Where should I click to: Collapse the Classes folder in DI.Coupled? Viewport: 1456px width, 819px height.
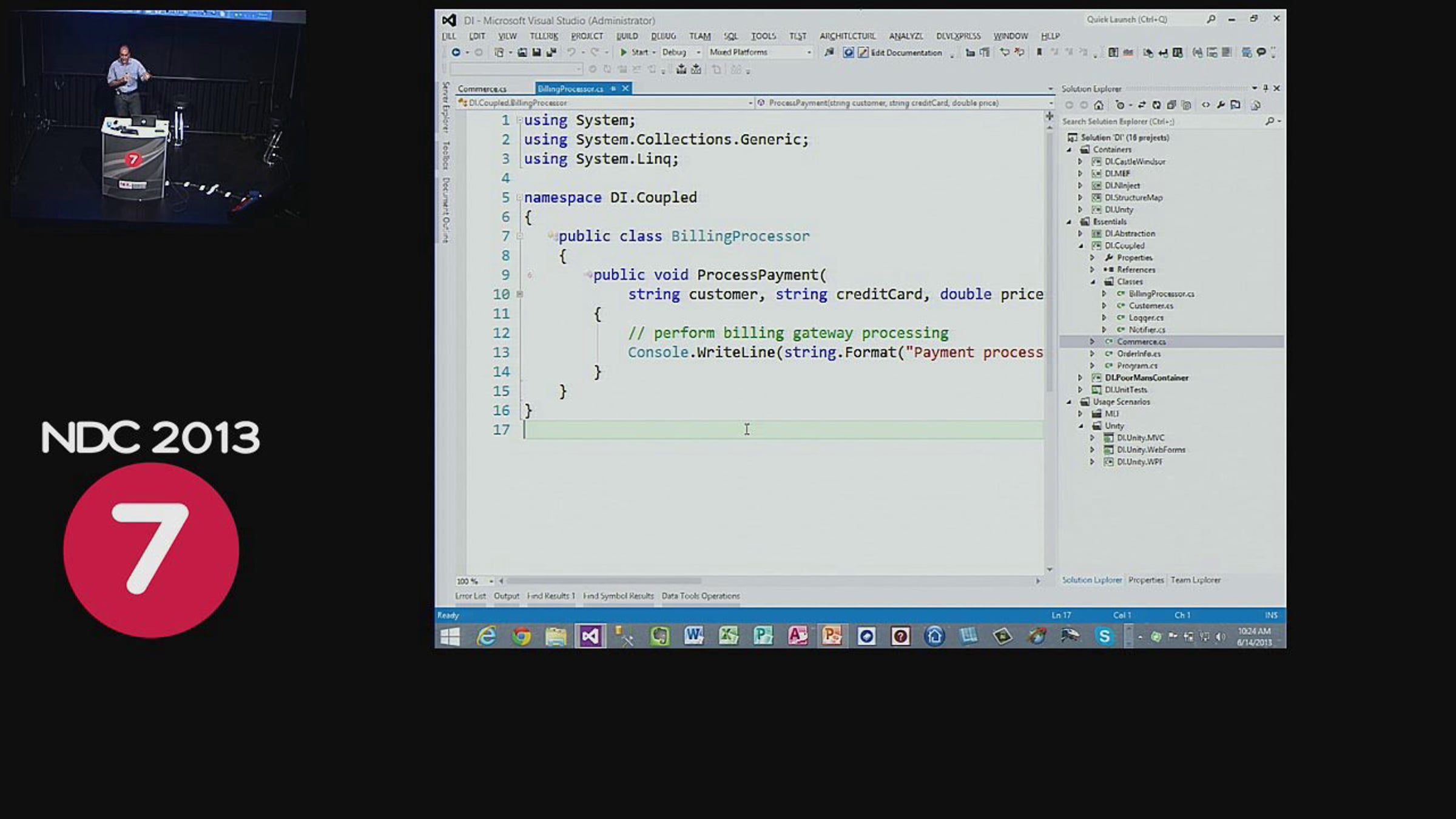point(1093,281)
